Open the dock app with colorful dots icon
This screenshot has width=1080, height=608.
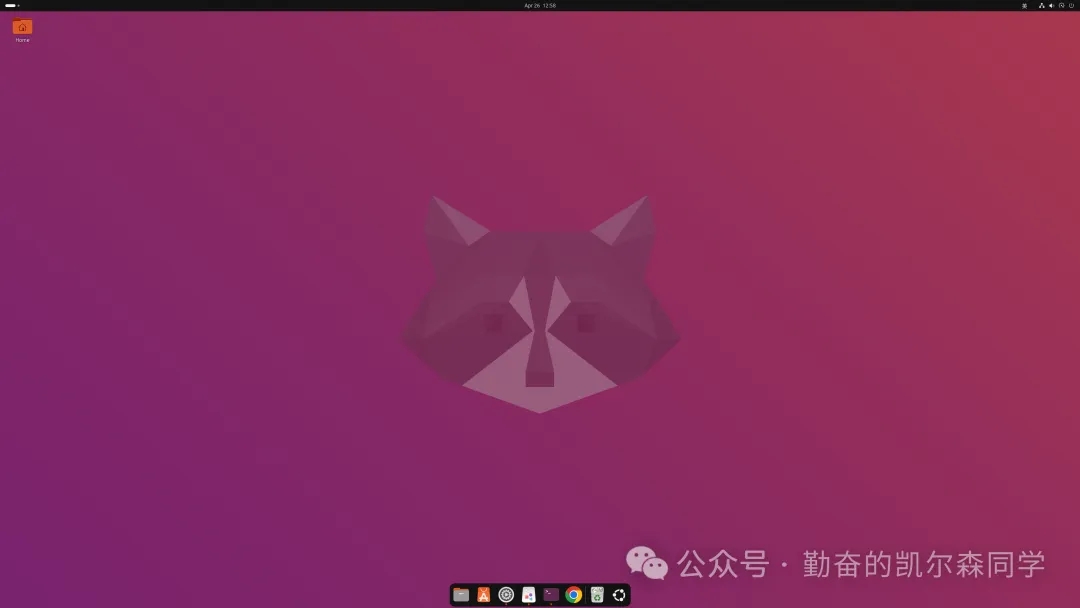[528, 595]
